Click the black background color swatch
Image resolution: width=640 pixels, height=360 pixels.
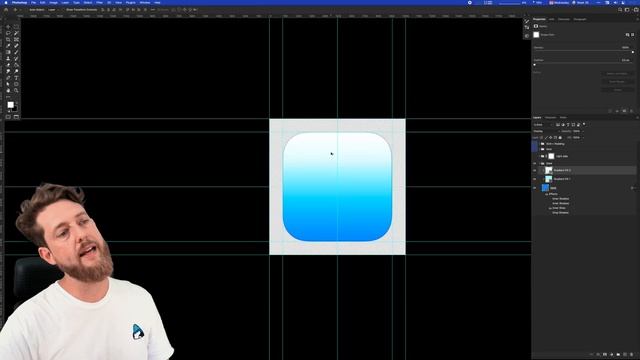tap(15, 109)
